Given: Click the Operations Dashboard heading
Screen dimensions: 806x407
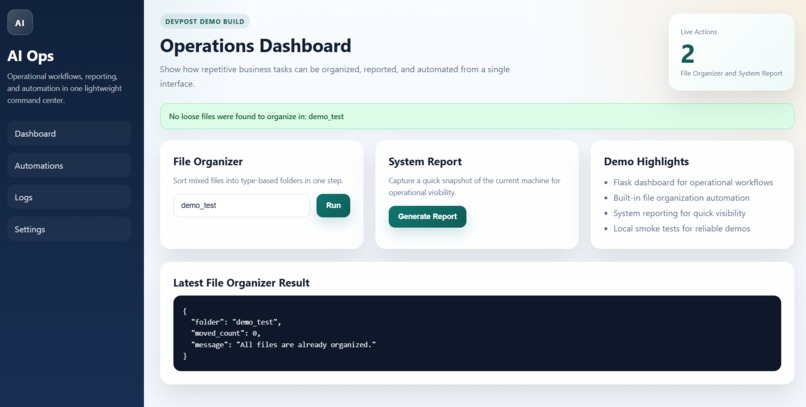Looking at the screenshot, I should (x=255, y=46).
